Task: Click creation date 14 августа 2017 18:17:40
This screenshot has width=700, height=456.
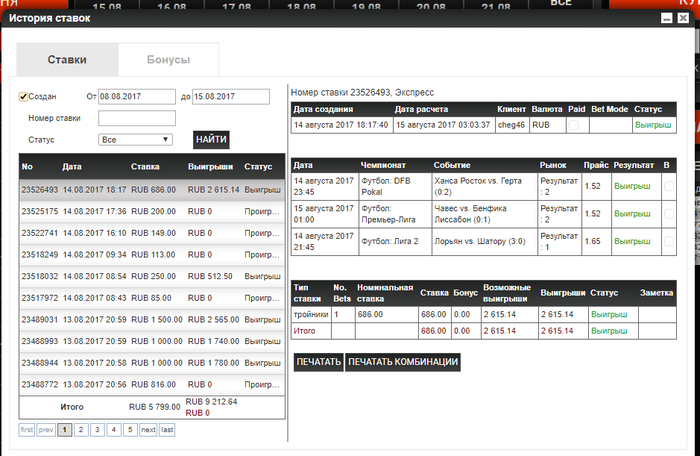Action: (341, 125)
